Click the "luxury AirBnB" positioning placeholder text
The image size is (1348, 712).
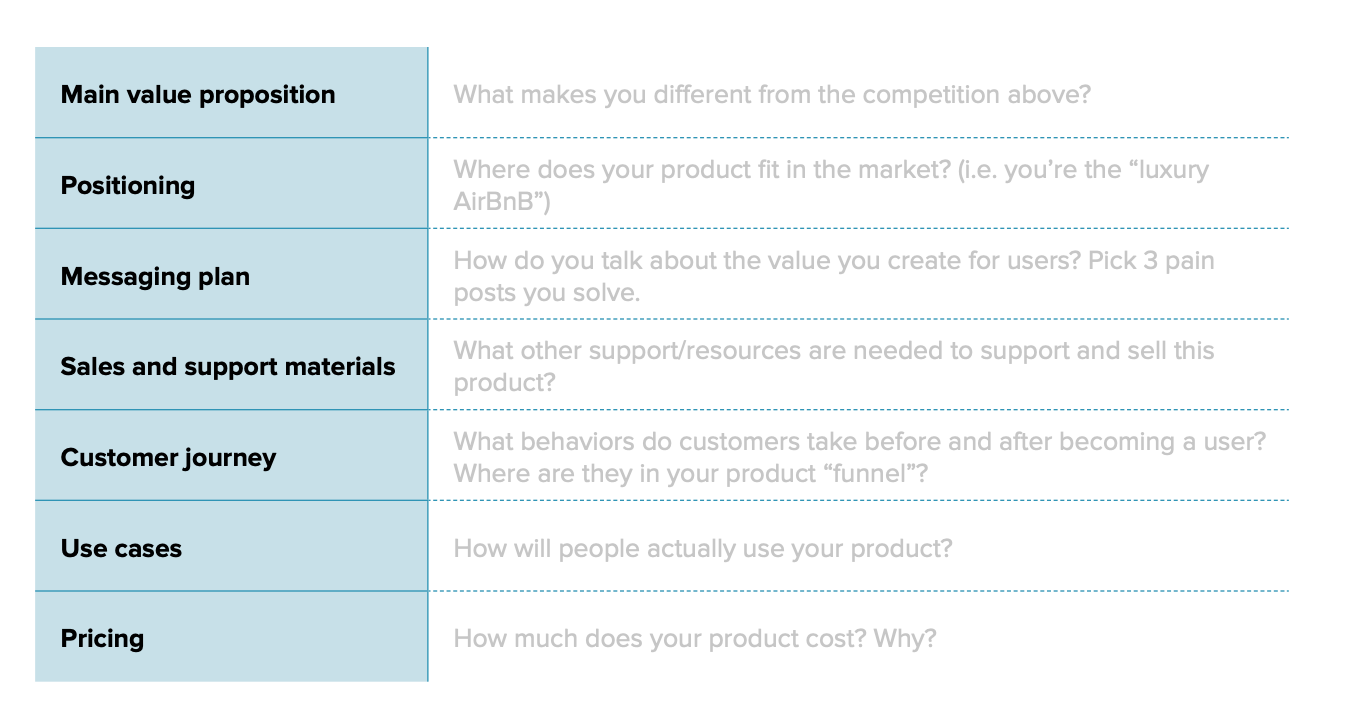click(831, 186)
